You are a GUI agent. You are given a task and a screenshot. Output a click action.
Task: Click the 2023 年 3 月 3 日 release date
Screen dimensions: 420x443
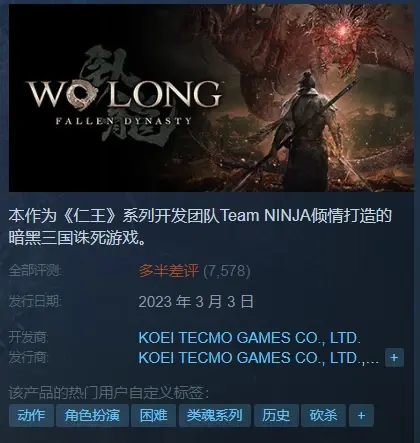click(196, 302)
